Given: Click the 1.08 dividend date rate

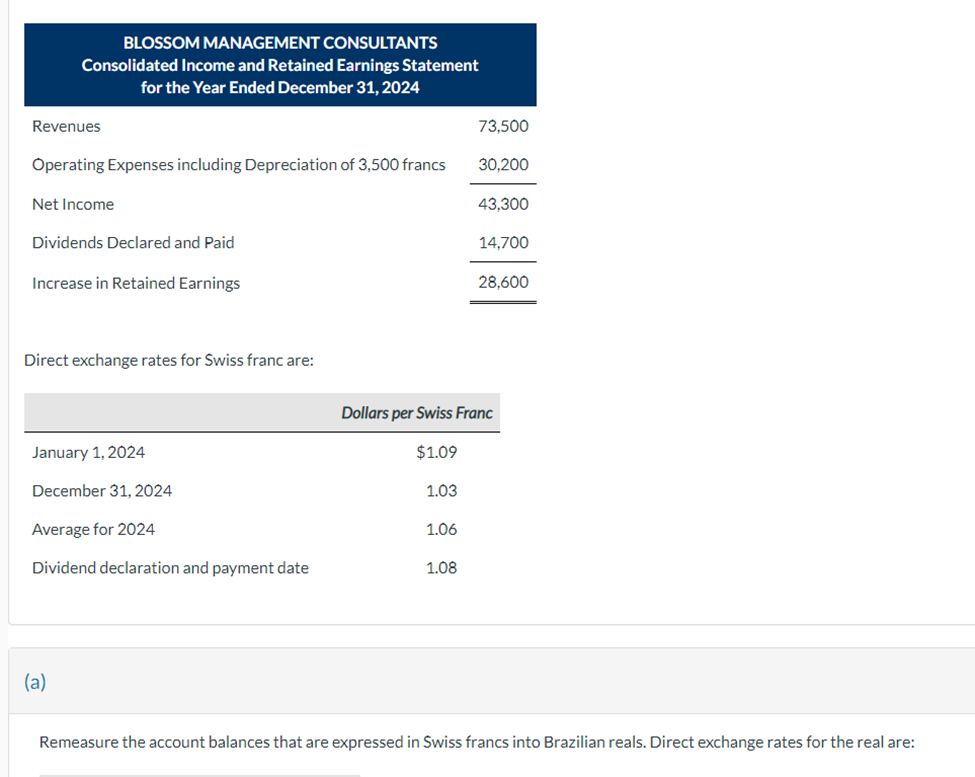Looking at the screenshot, I should click(x=441, y=568).
